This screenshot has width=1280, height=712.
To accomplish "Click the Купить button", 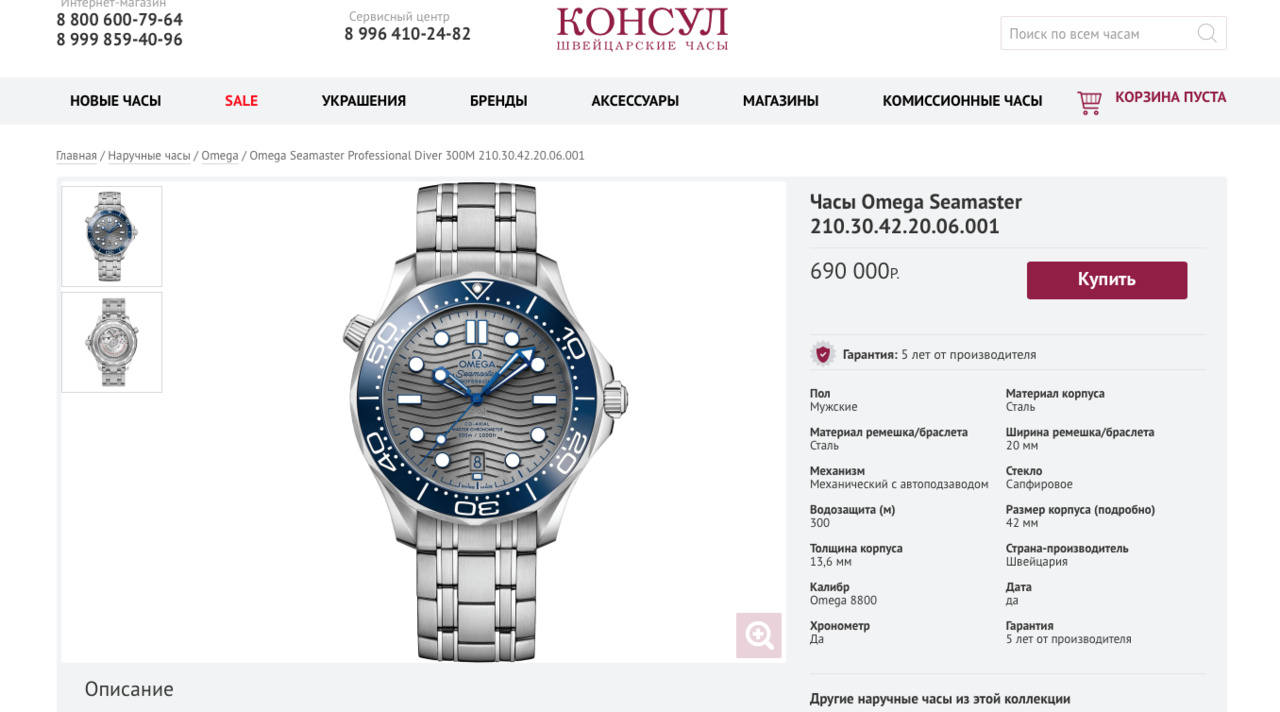I will (x=1107, y=280).
